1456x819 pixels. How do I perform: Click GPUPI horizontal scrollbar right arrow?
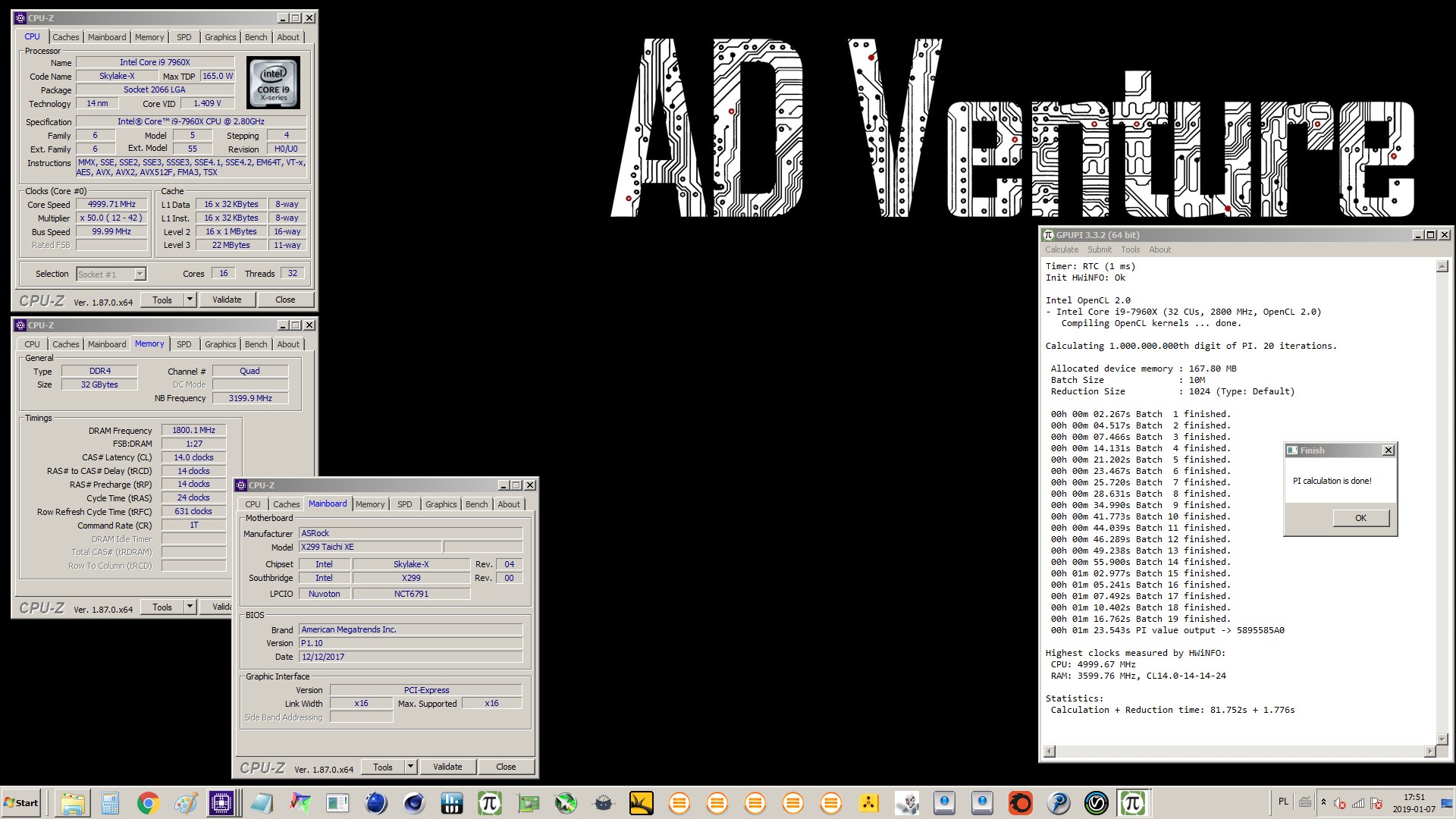(1430, 752)
